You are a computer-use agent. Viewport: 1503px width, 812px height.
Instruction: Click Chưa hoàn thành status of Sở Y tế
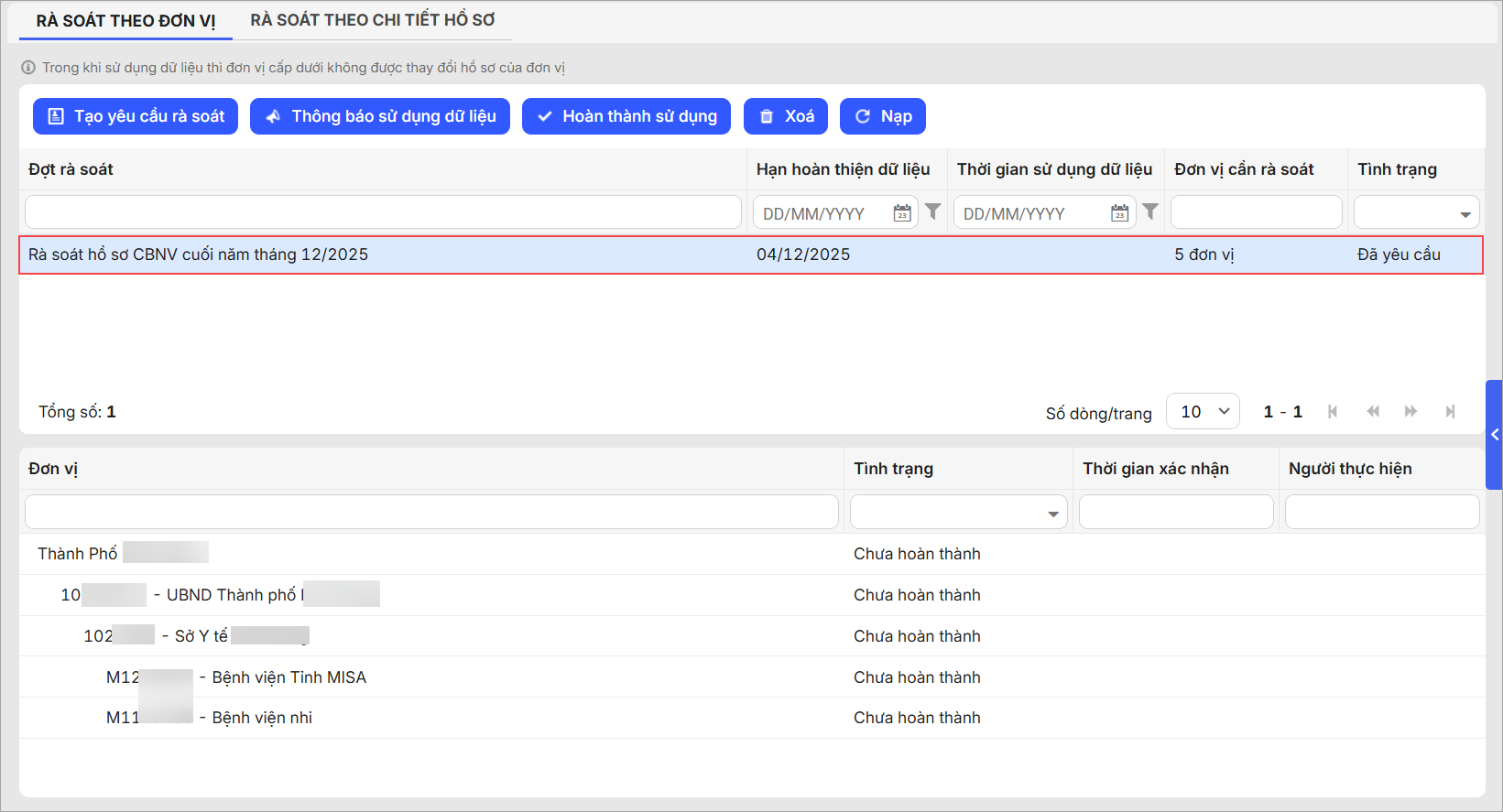[x=917, y=636]
